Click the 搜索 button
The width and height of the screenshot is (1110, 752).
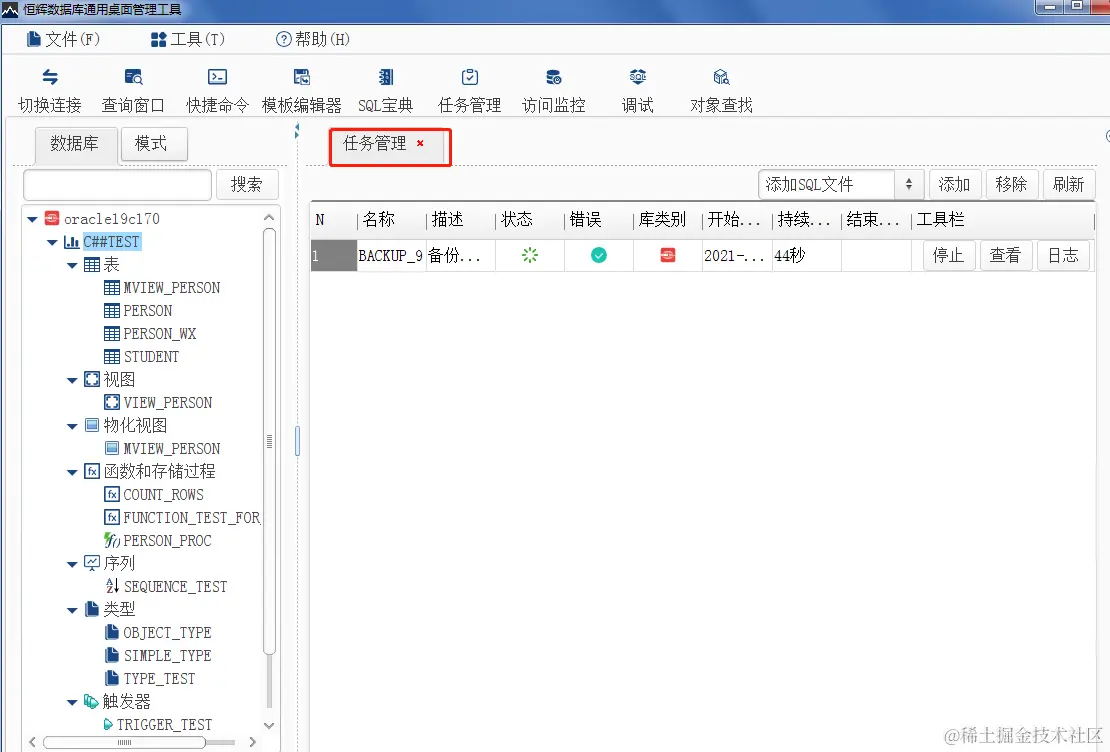coord(246,184)
